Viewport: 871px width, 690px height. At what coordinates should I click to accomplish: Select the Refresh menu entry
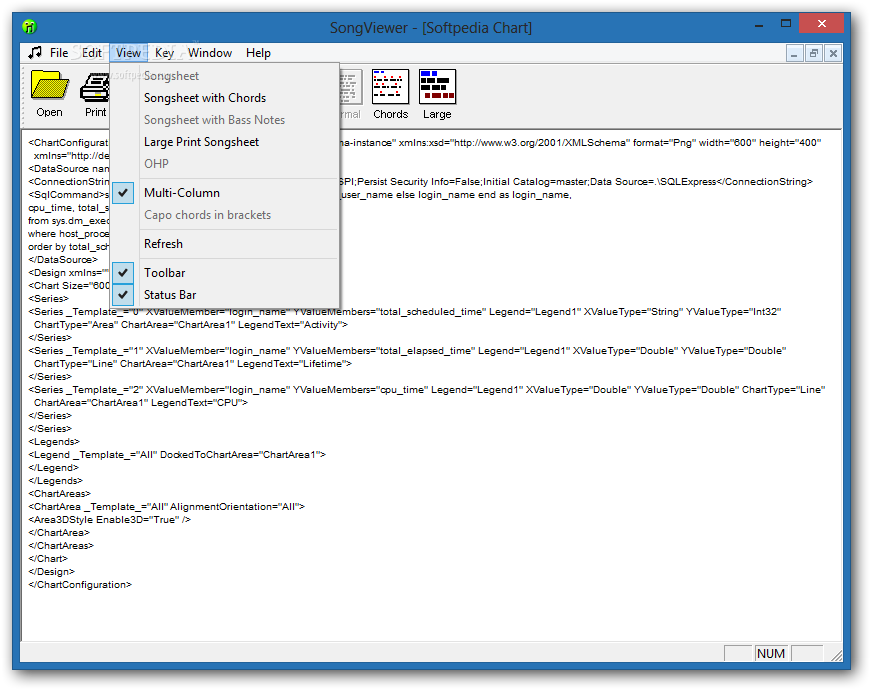[x=225, y=244]
